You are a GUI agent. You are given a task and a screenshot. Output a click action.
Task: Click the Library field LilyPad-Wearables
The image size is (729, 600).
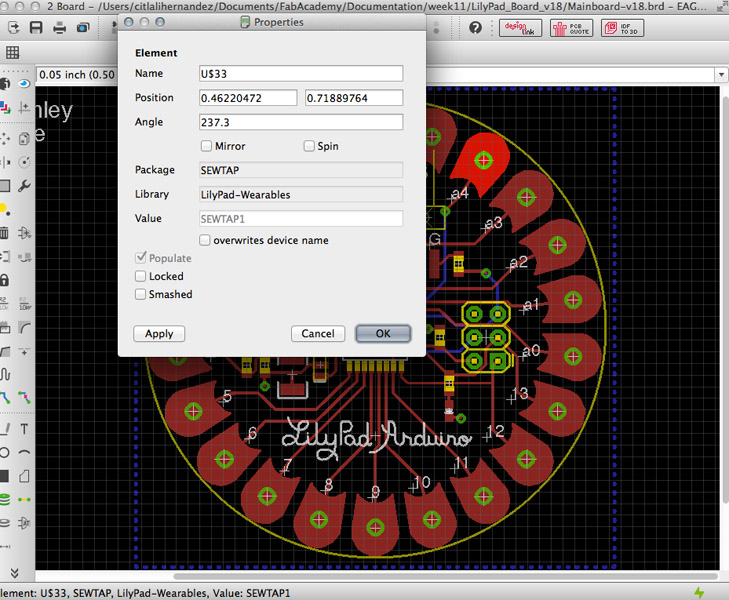tap(301, 195)
